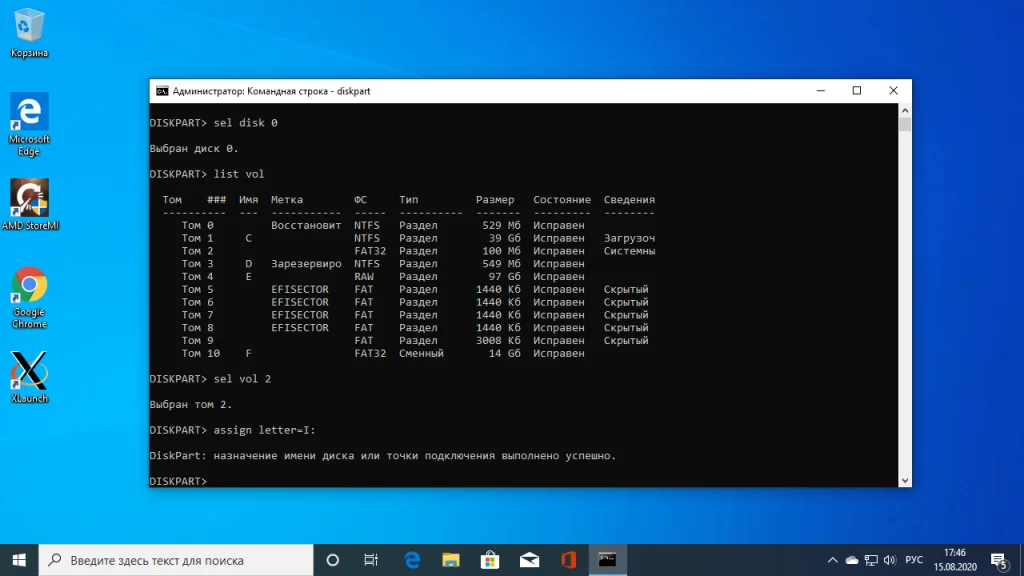Image resolution: width=1024 pixels, height=576 pixels.
Task: Open Office from the taskbar
Action: 568,560
